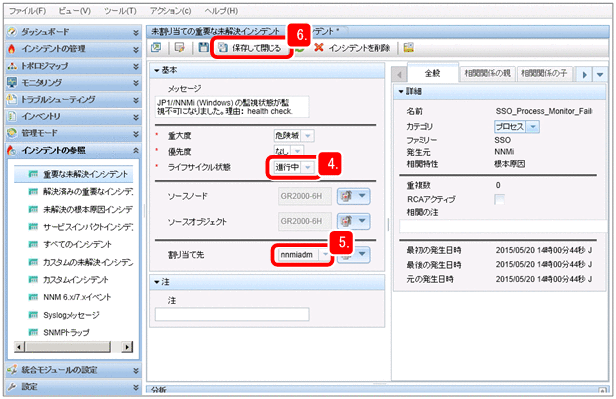Viewport: 616px width, 399px height.
Task: Click the second toolbar icon beside new window
Action: click(180, 48)
